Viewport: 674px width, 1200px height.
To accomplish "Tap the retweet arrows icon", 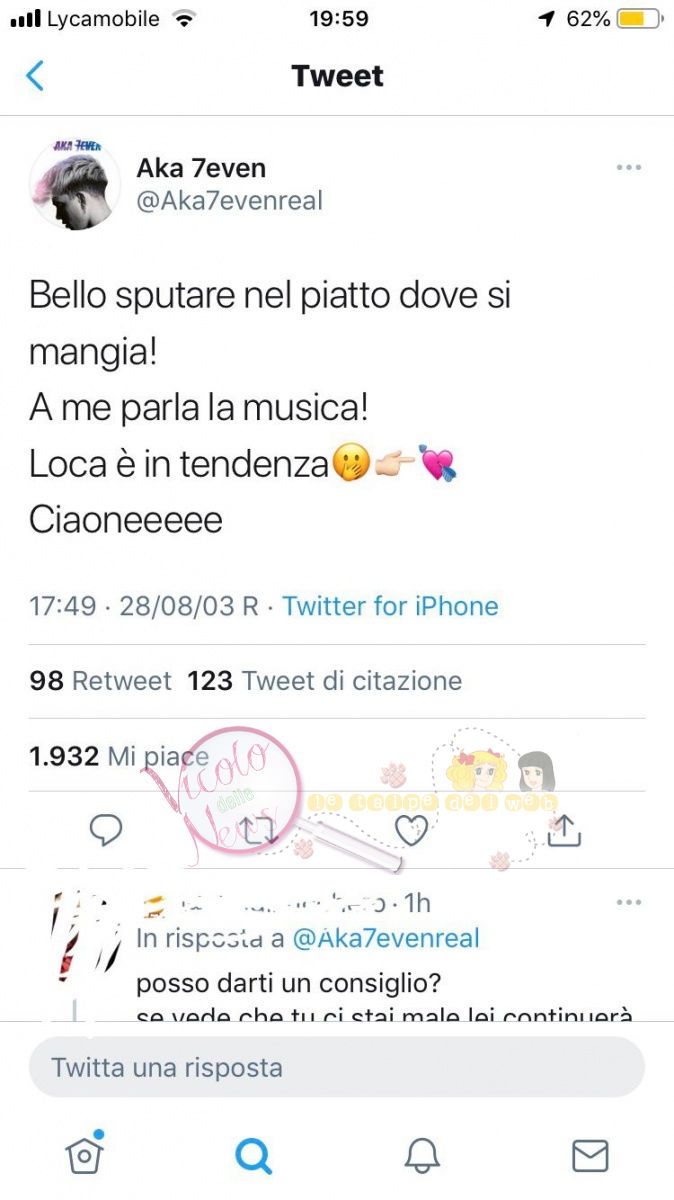I will pos(257,829).
